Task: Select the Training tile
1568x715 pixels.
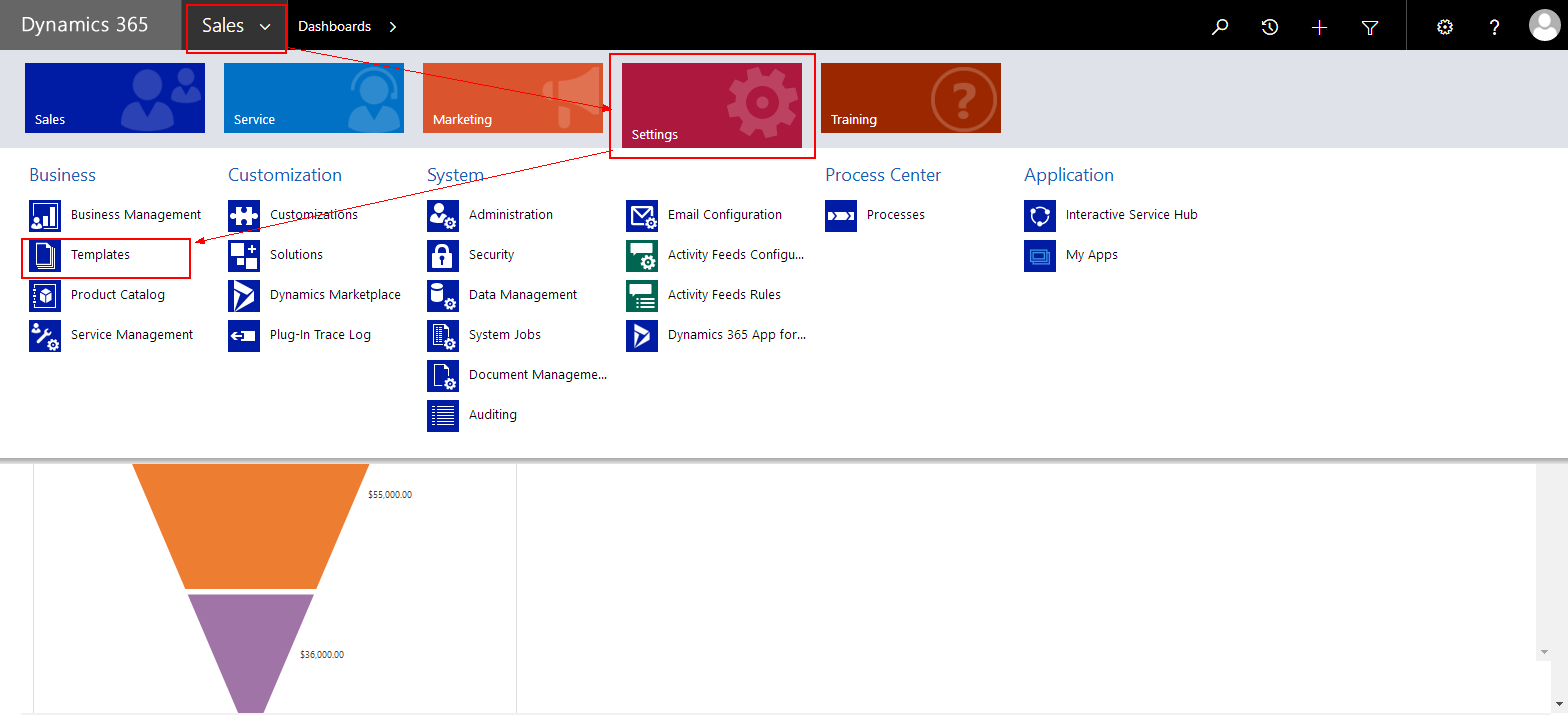Action: click(911, 98)
